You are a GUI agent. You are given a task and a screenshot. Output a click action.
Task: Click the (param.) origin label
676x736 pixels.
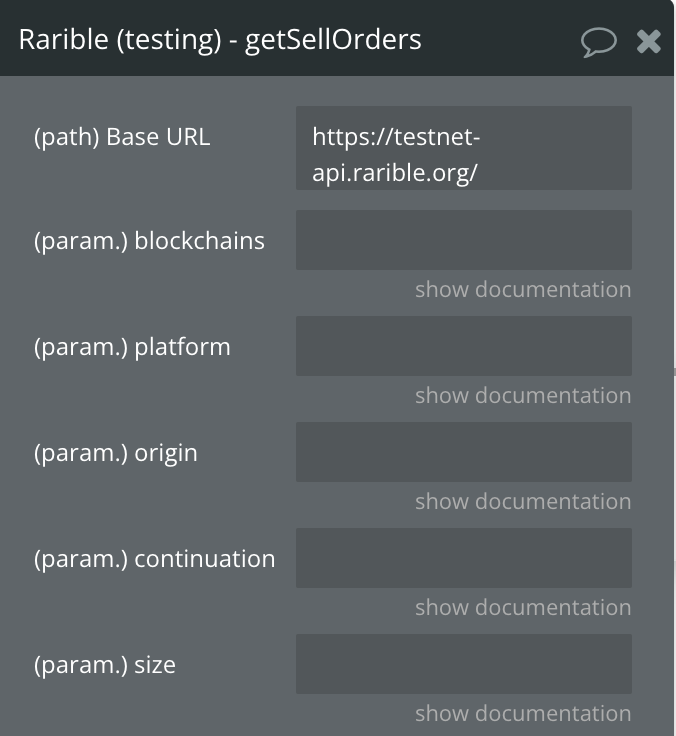[x=115, y=454]
